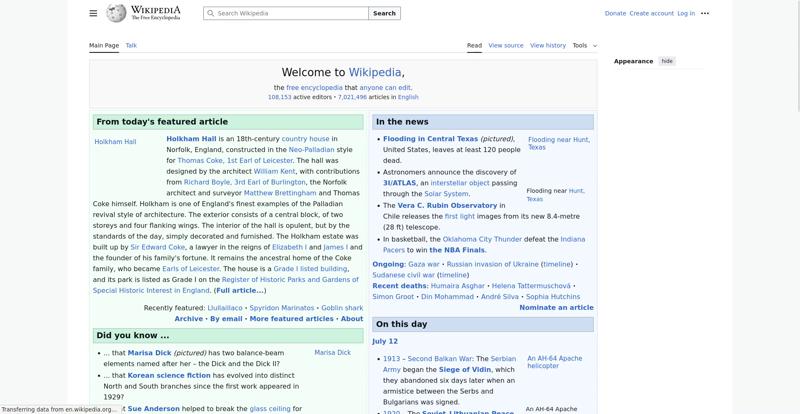Open the Marisa Dick bold link
Image resolution: width=800 pixels, height=414 pixels.
(149, 353)
